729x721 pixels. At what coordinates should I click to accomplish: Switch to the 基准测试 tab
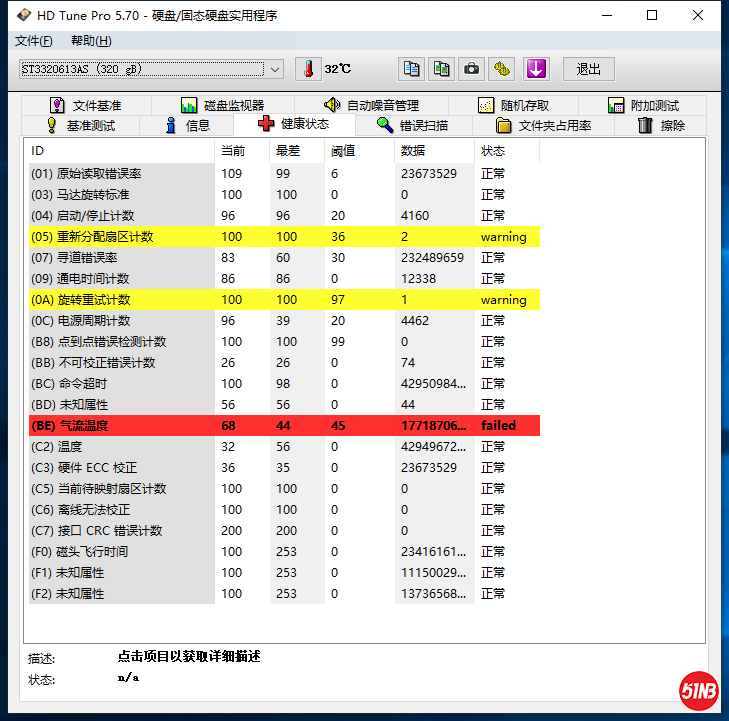pyautogui.click(x=80, y=126)
